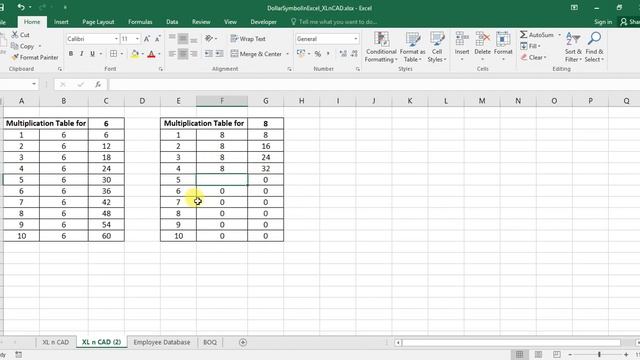The width and height of the screenshot is (640, 360).
Task: Click the Copy icon in Clipboard group
Action: pyautogui.click(x=15, y=46)
